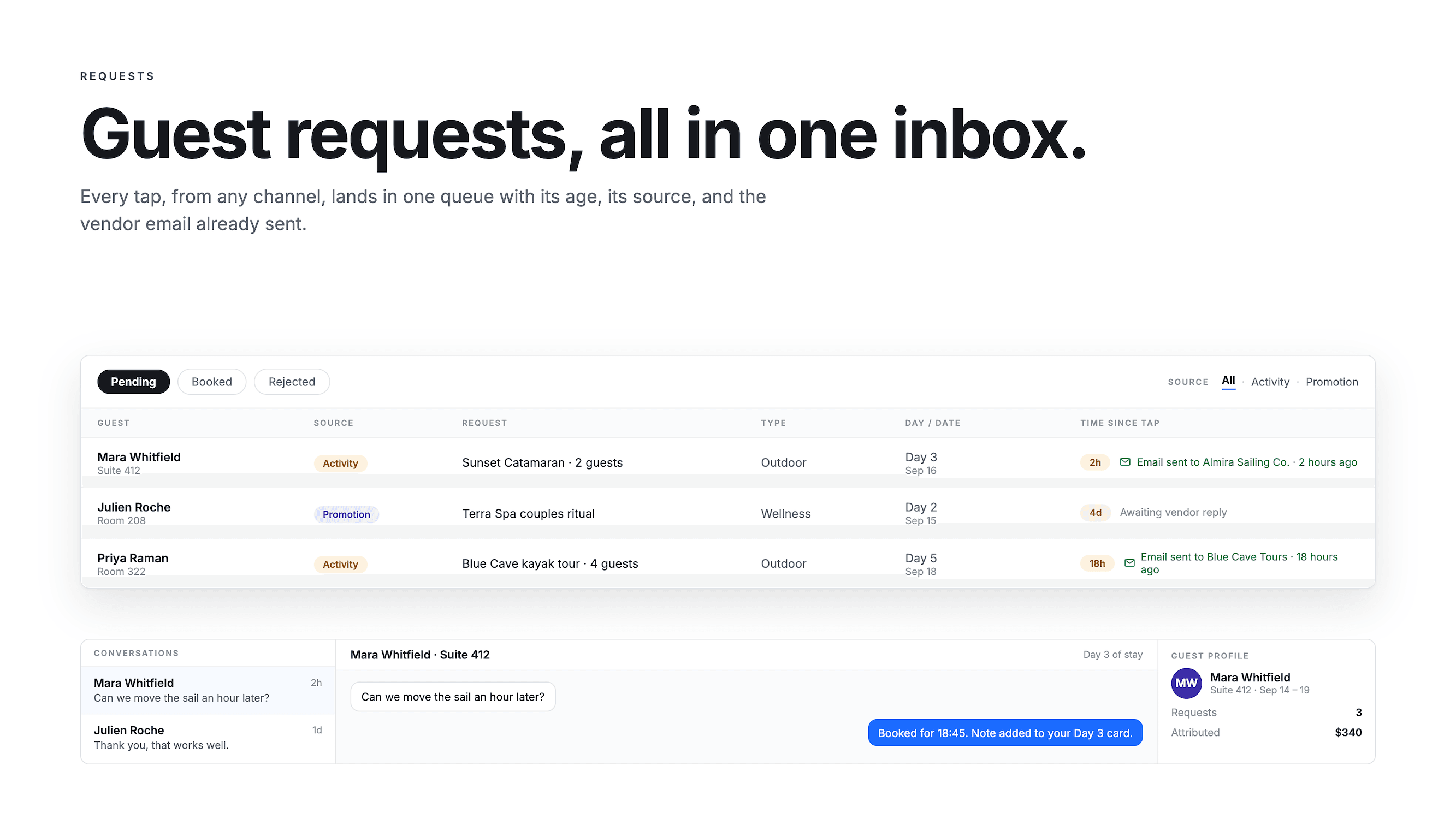Filter source by Activity
The height and width of the screenshot is (819, 1456).
click(x=1270, y=382)
